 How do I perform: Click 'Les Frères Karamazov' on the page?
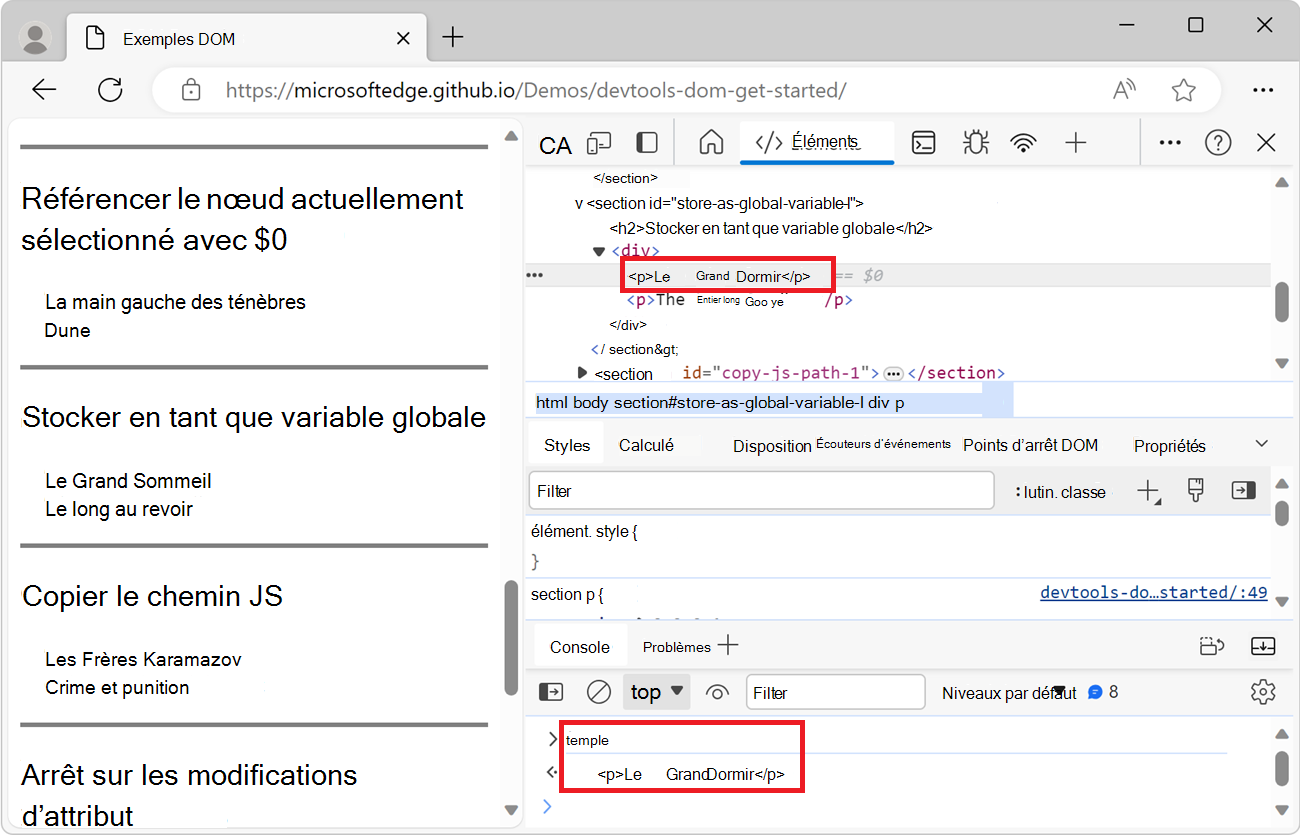[x=143, y=659]
